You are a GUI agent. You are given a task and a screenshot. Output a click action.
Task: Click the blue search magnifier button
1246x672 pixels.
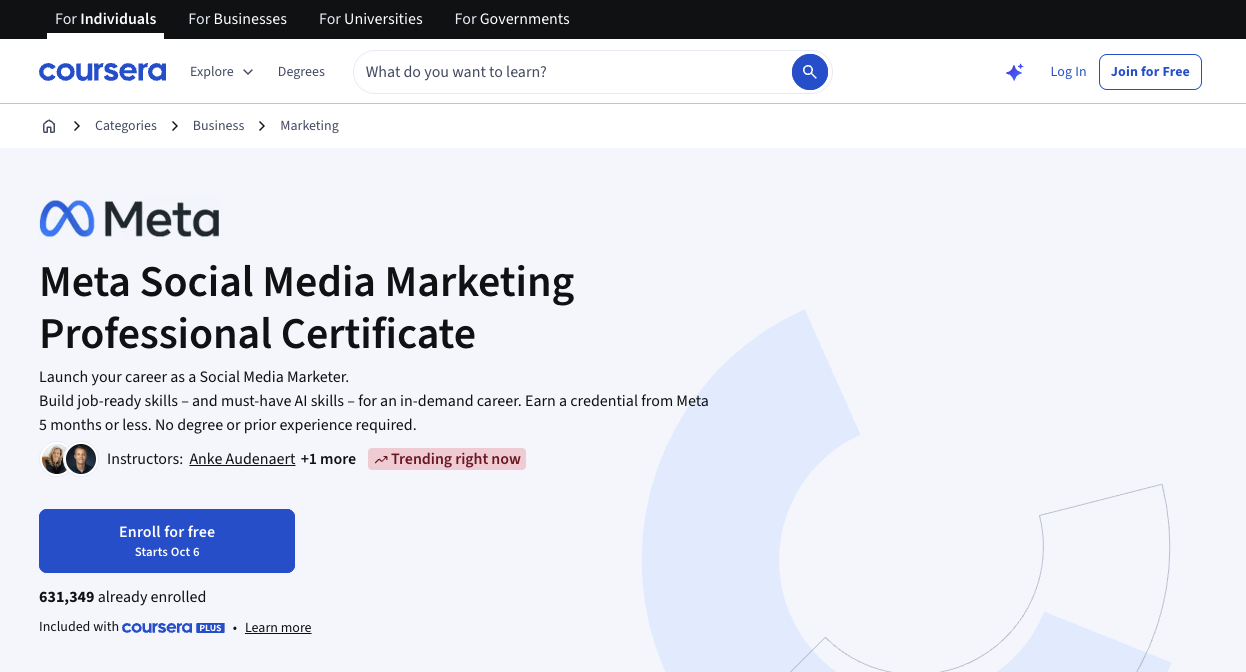click(810, 72)
